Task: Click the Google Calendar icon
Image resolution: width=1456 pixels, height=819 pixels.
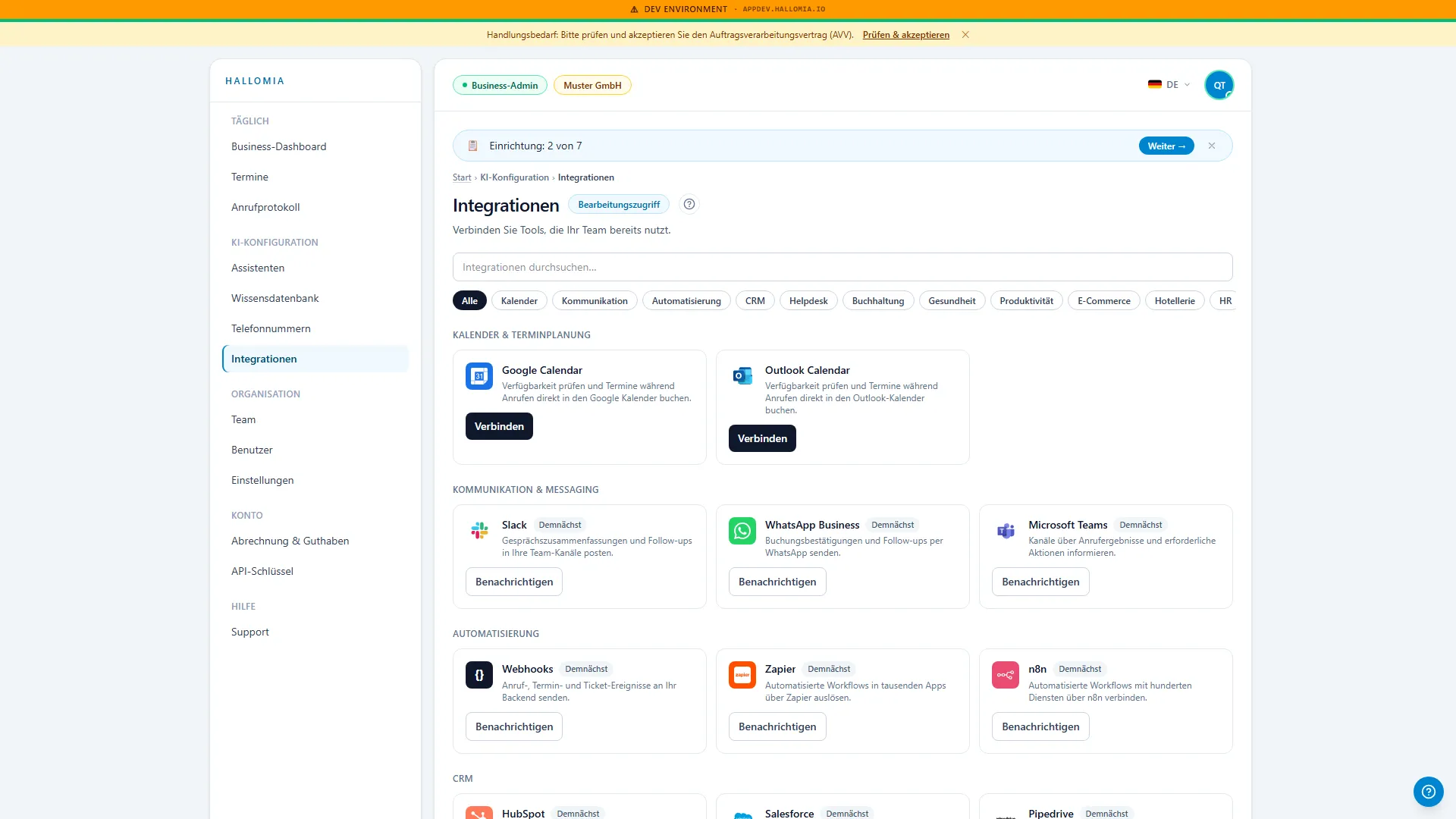Action: click(x=479, y=376)
